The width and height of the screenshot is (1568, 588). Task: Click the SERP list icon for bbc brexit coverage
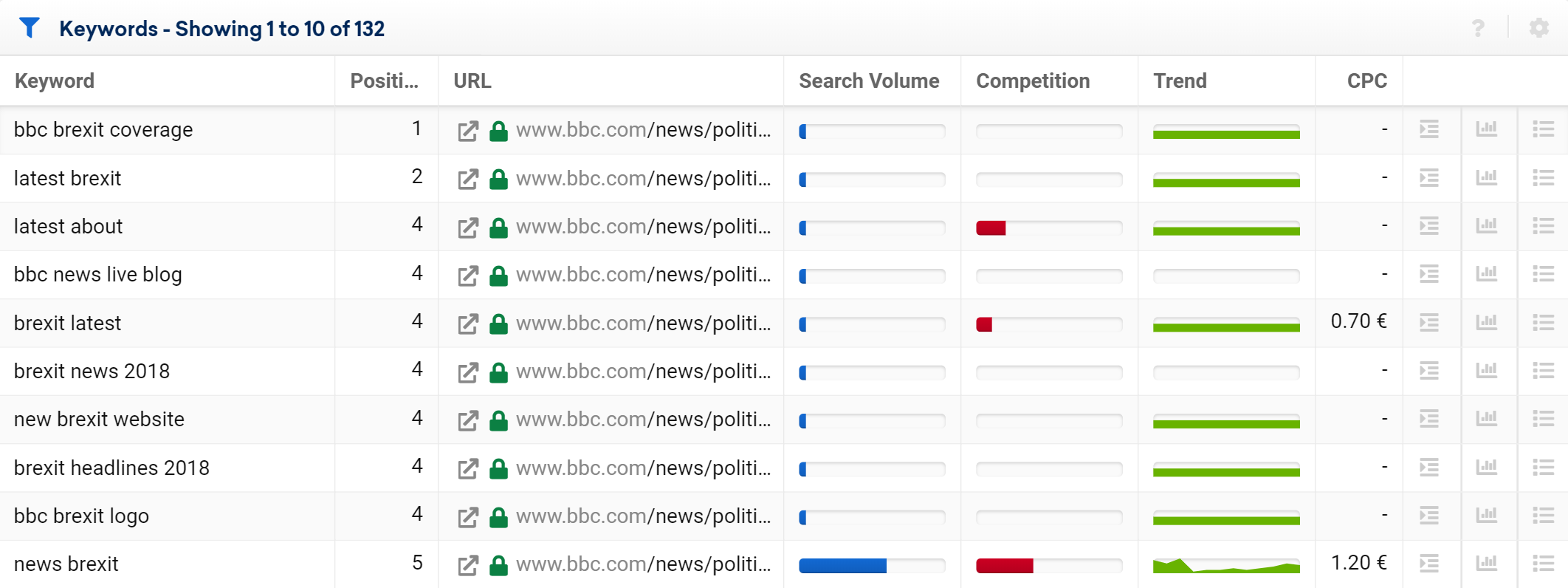click(x=1429, y=129)
